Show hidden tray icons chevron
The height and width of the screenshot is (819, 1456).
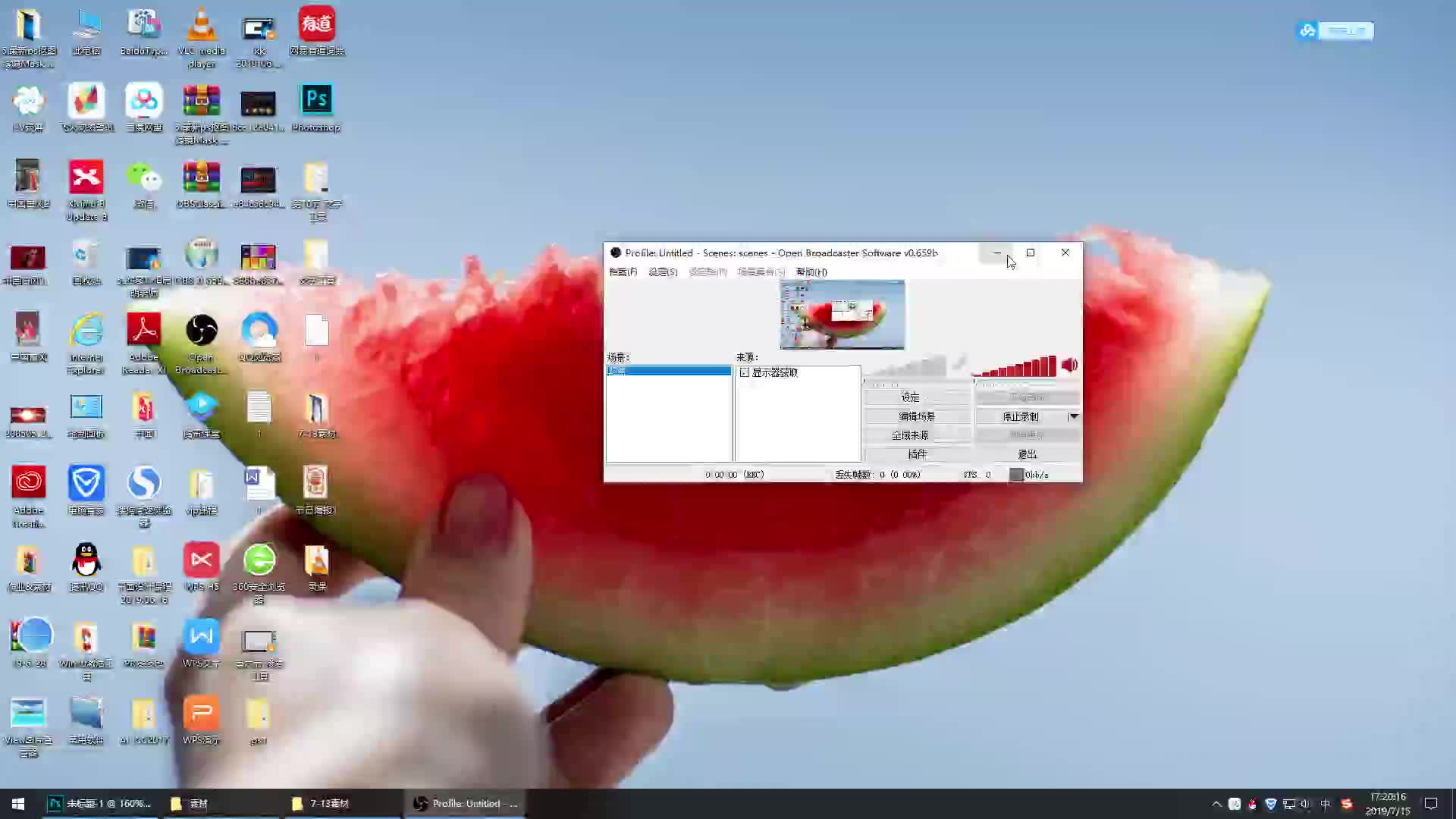pyautogui.click(x=1216, y=804)
